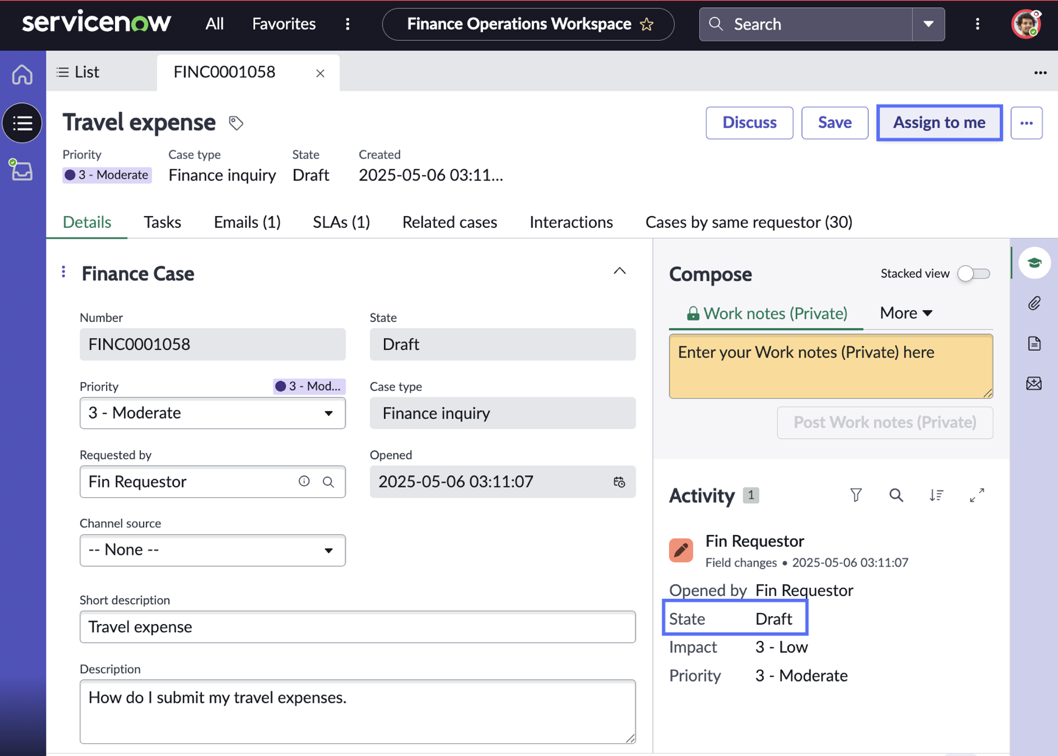Open the Details tab

pos(87,222)
